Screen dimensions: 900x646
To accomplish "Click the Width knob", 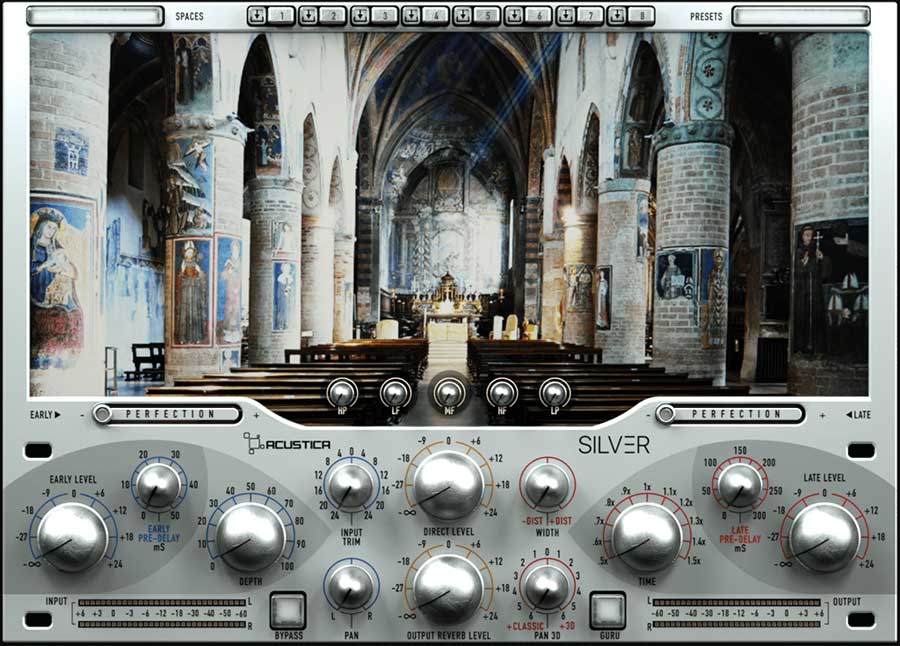I will pyautogui.click(x=547, y=487).
